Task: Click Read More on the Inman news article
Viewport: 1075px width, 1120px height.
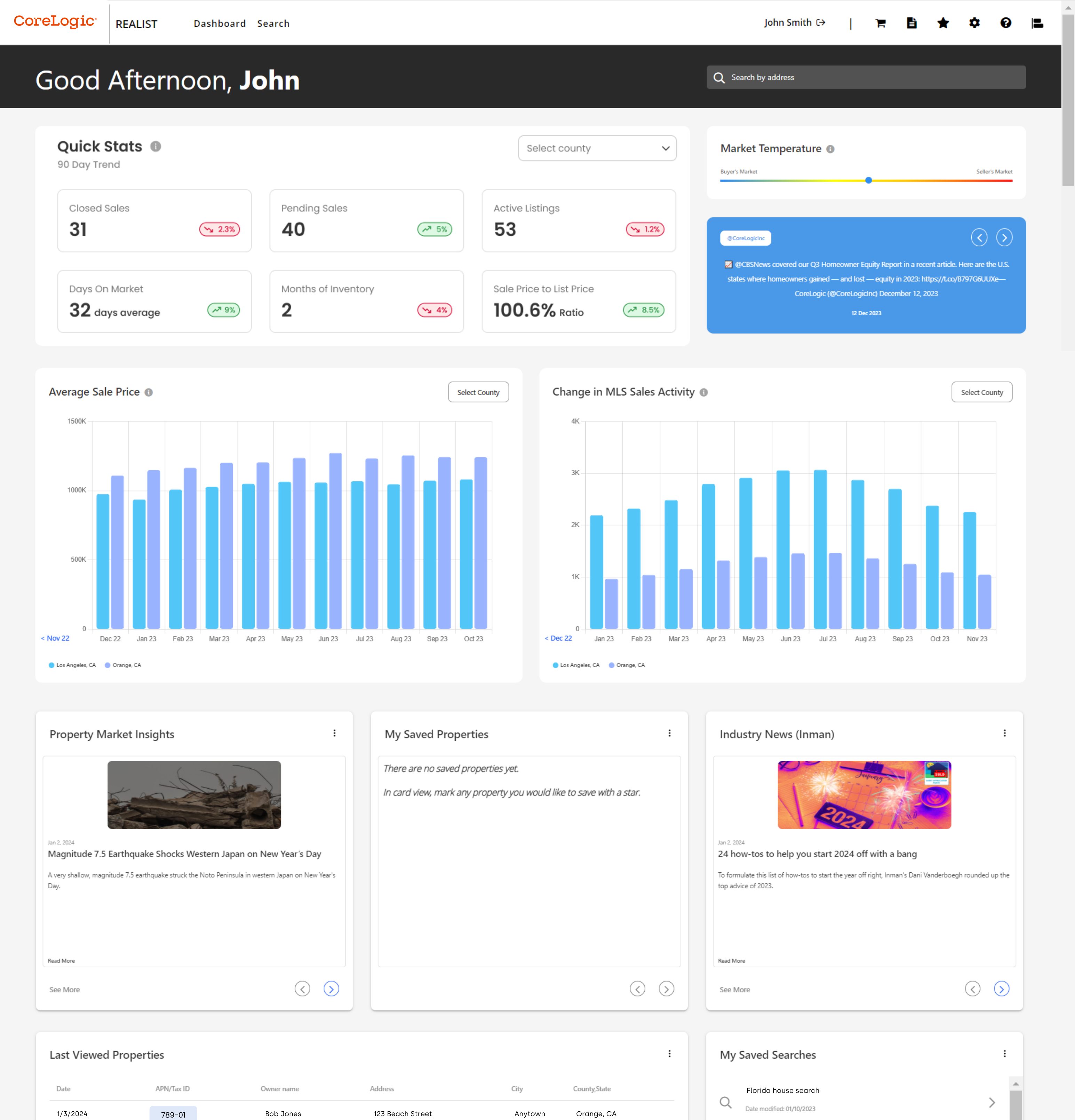Action: point(732,961)
